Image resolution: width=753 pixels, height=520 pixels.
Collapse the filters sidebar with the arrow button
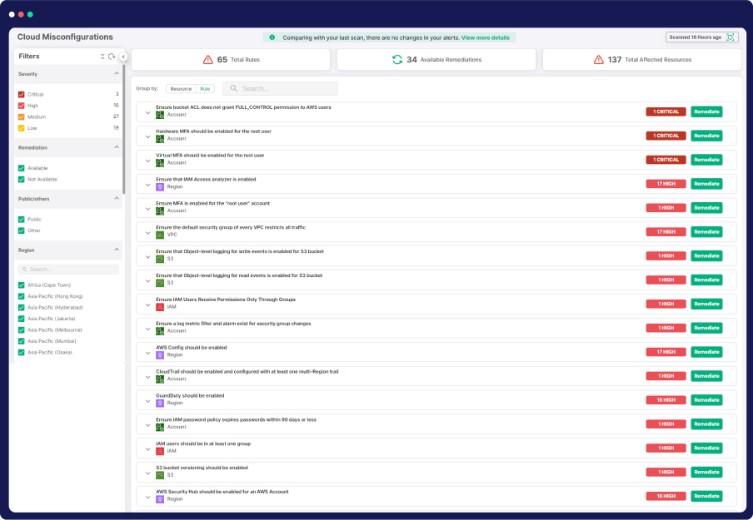coord(123,57)
